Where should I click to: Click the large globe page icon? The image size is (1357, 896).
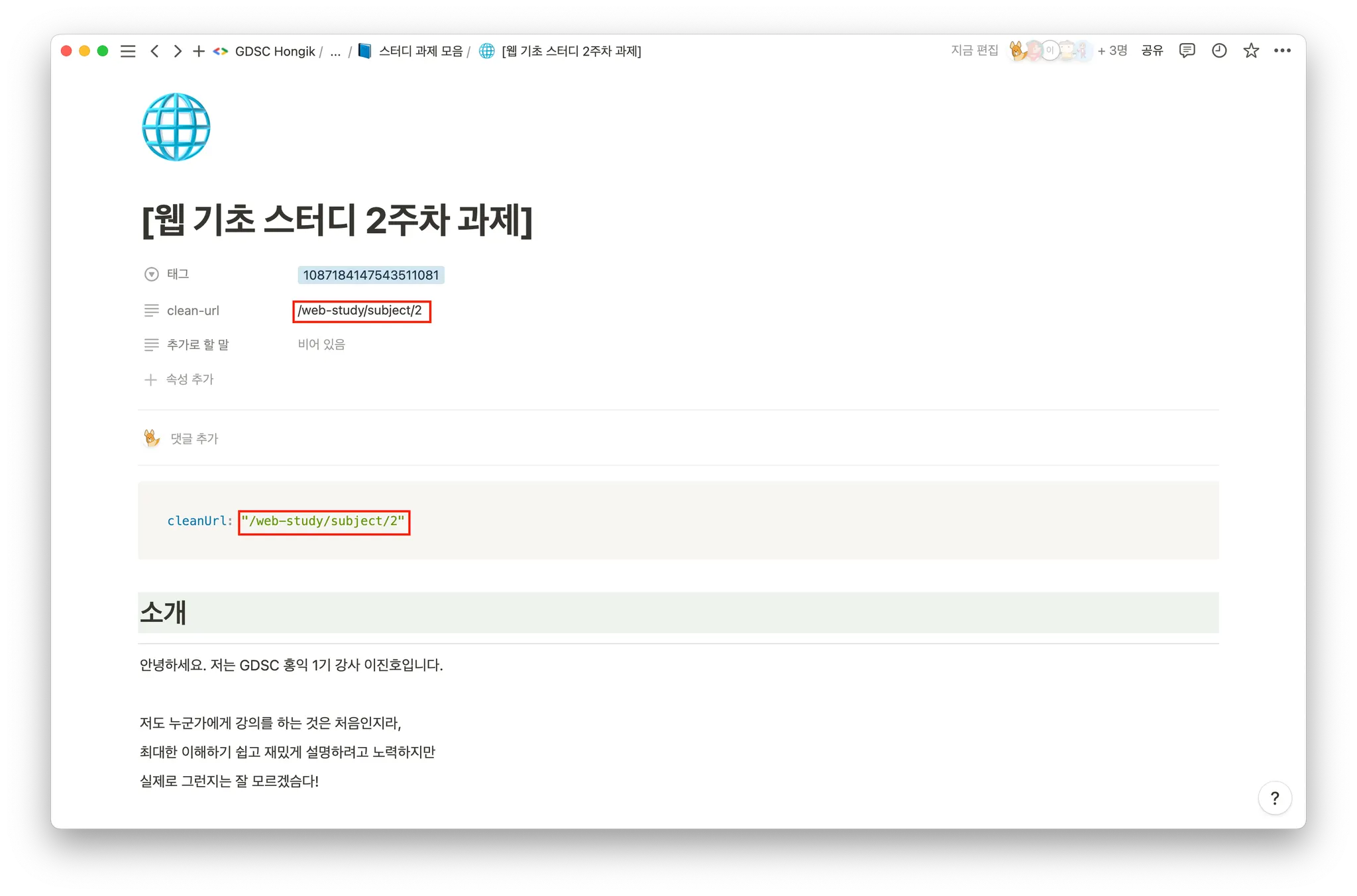(176, 126)
